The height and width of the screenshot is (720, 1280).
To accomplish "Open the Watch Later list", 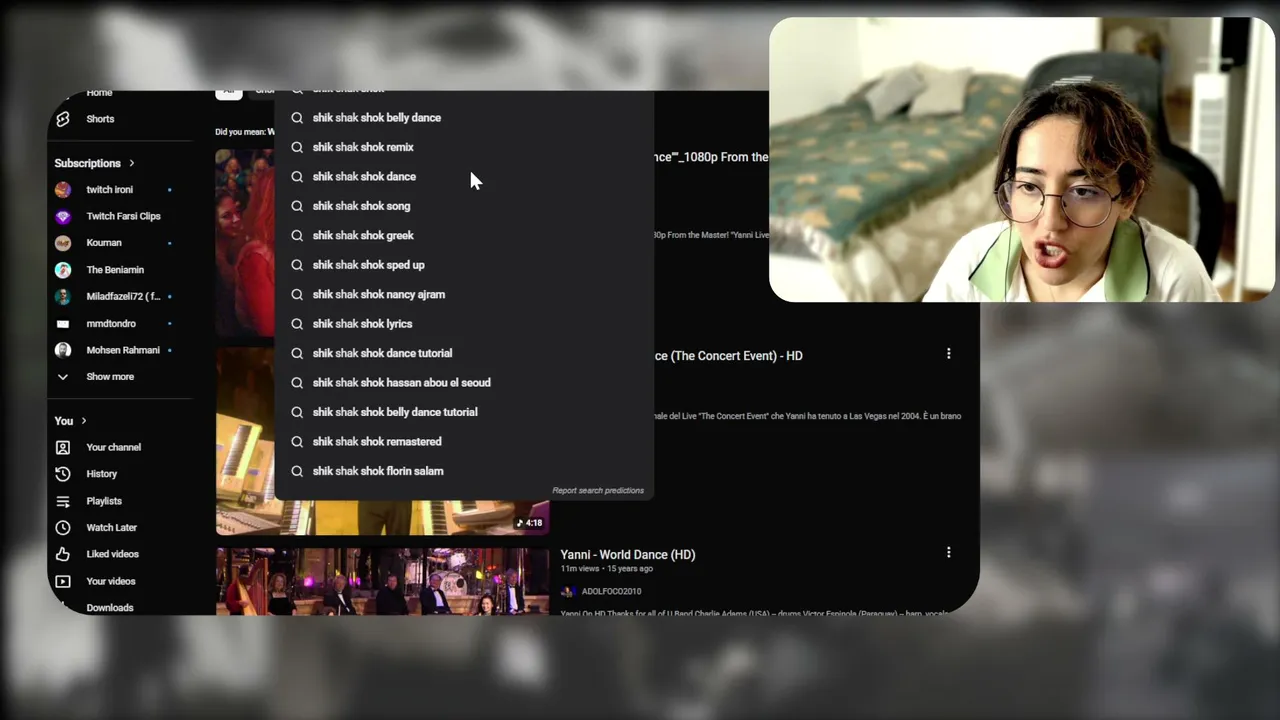I will [111, 528].
